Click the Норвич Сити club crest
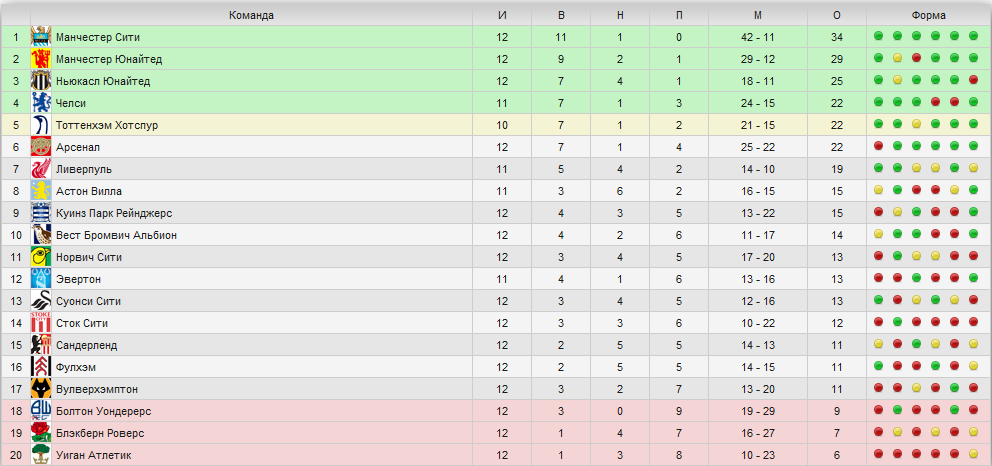Viewport: 992px width, 466px height. tap(41, 257)
